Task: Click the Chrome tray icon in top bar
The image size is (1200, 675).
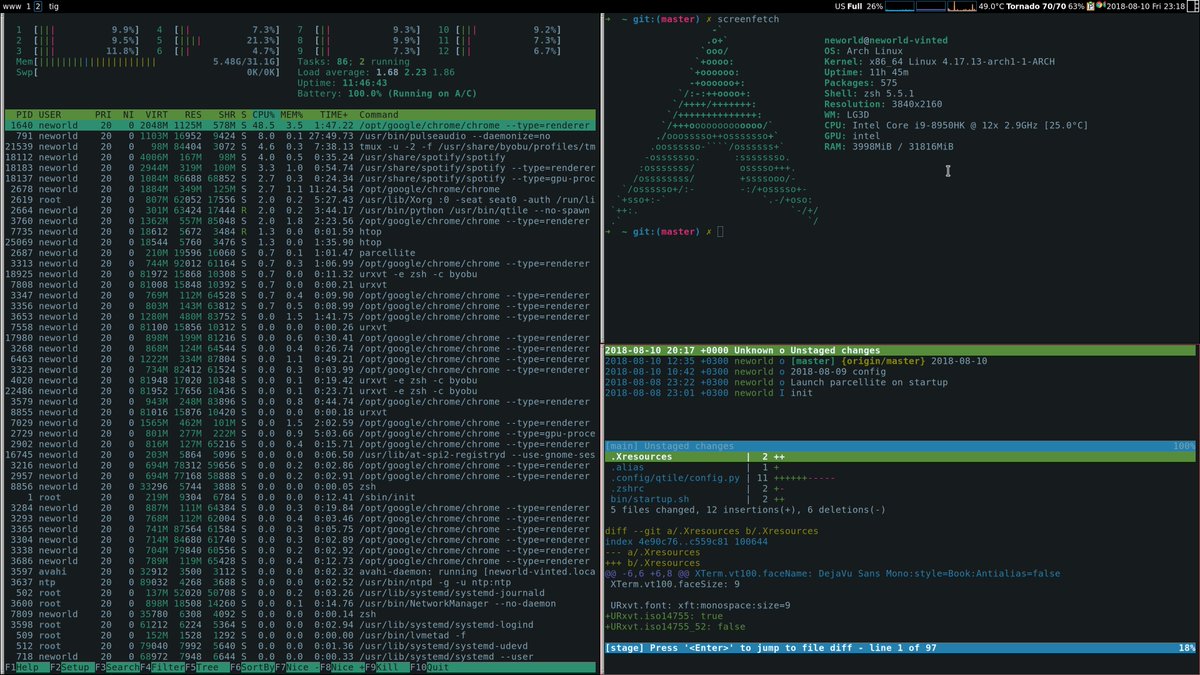Action: tap(1099, 6)
